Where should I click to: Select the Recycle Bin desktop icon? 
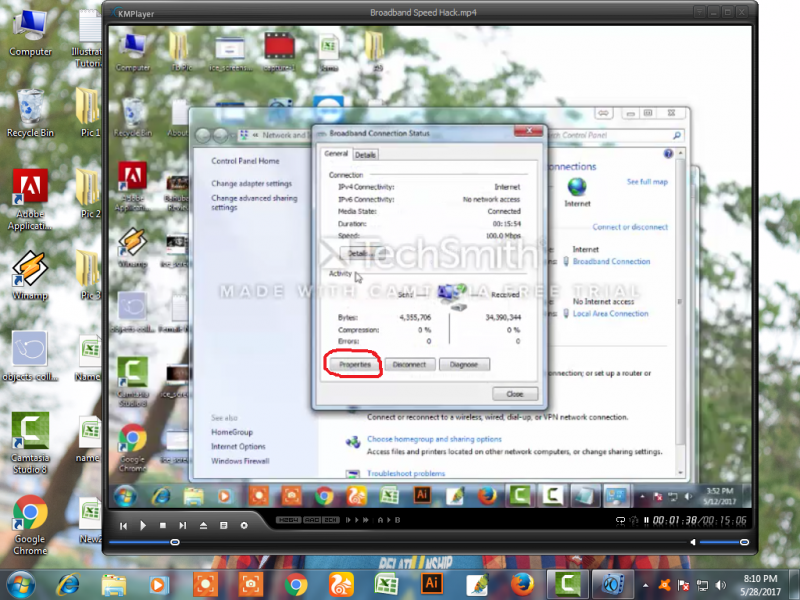pyautogui.click(x=30, y=113)
